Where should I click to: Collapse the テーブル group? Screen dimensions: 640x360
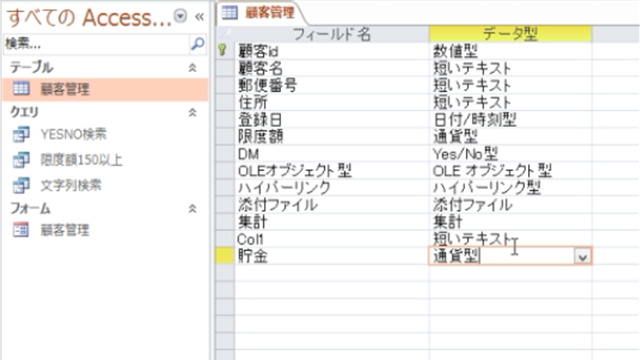pyautogui.click(x=192, y=68)
